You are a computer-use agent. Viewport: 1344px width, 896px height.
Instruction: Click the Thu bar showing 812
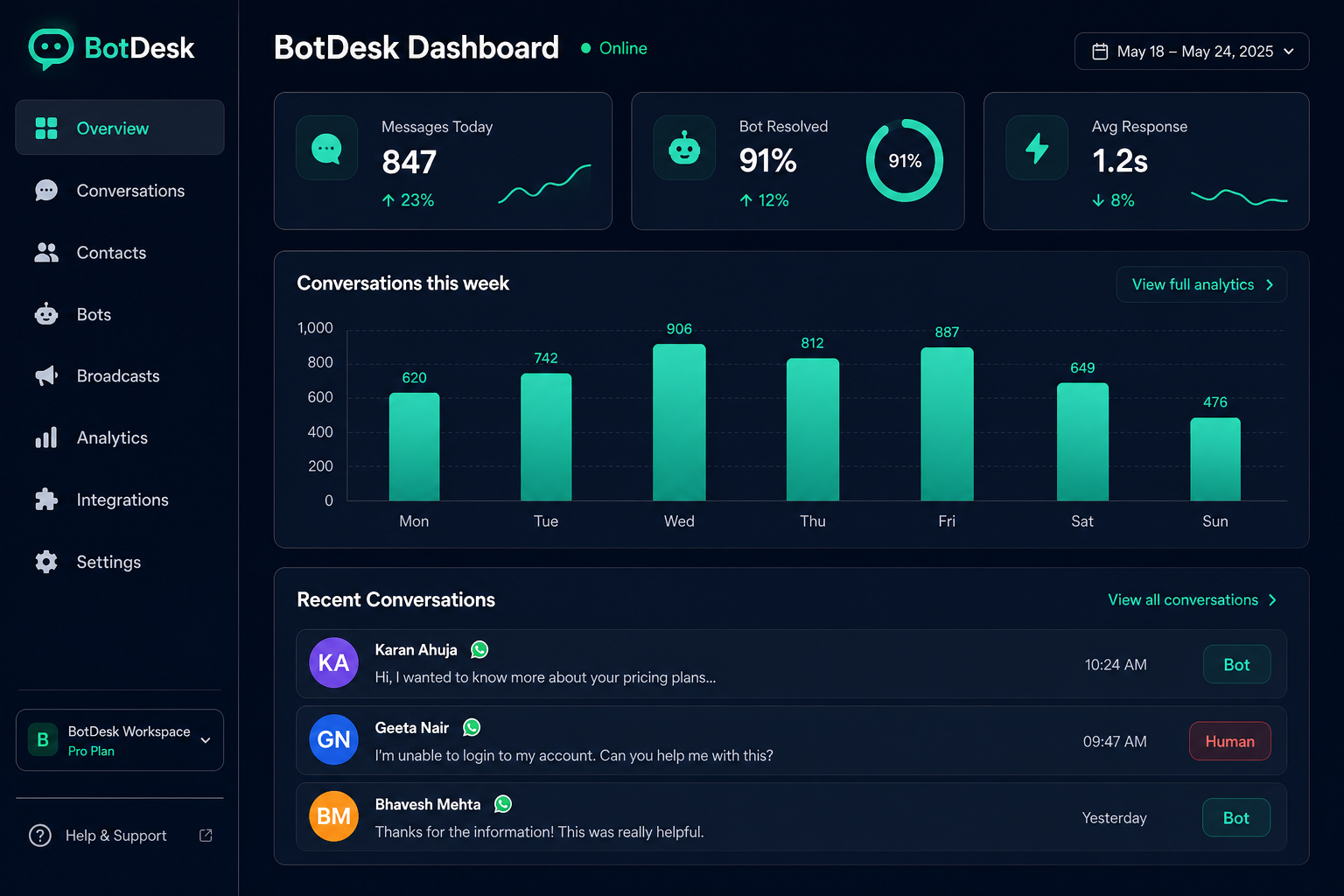point(813,430)
